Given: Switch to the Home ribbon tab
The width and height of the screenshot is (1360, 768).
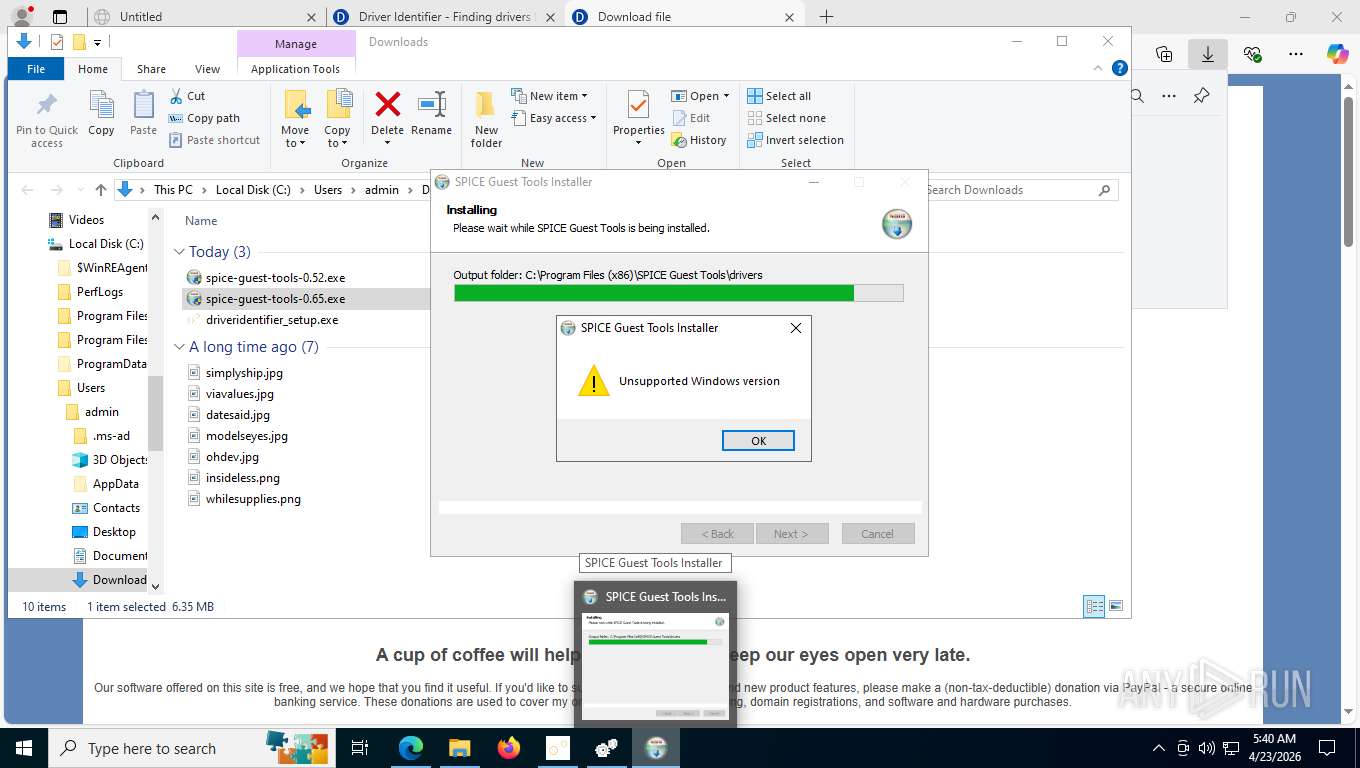Looking at the screenshot, I should click(93, 69).
